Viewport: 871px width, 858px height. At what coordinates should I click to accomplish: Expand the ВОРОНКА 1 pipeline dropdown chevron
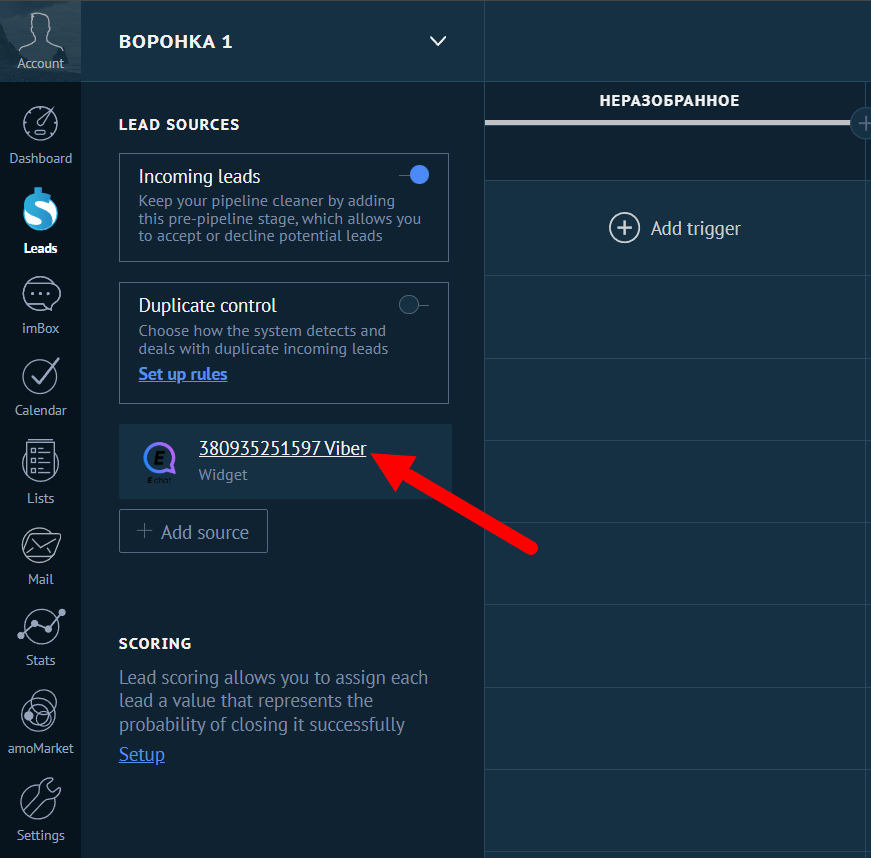(x=438, y=41)
